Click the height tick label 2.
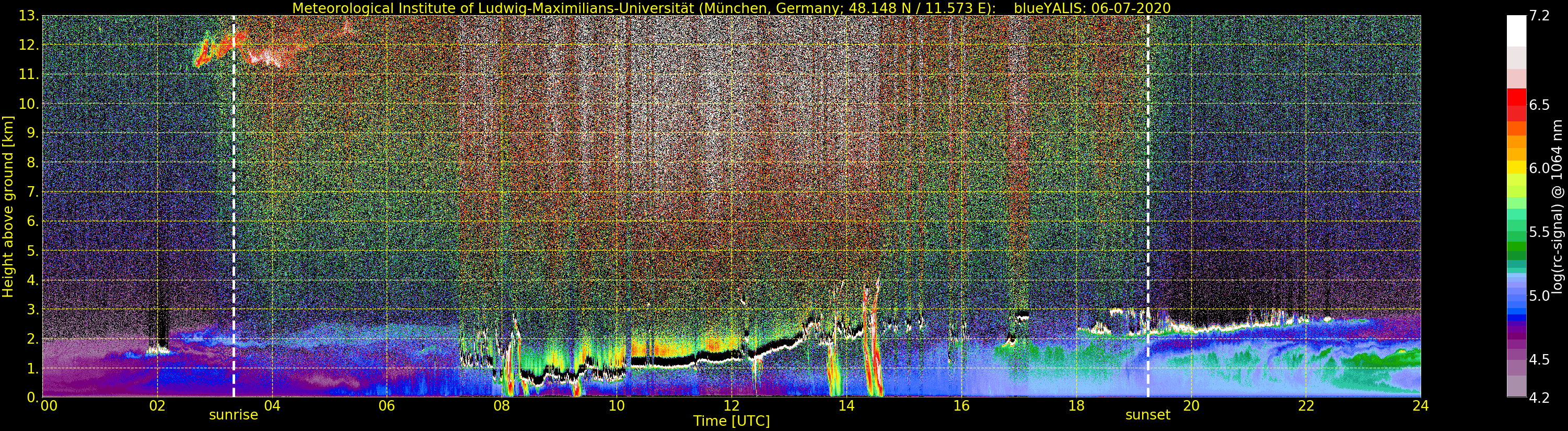 (x=33, y=338)
